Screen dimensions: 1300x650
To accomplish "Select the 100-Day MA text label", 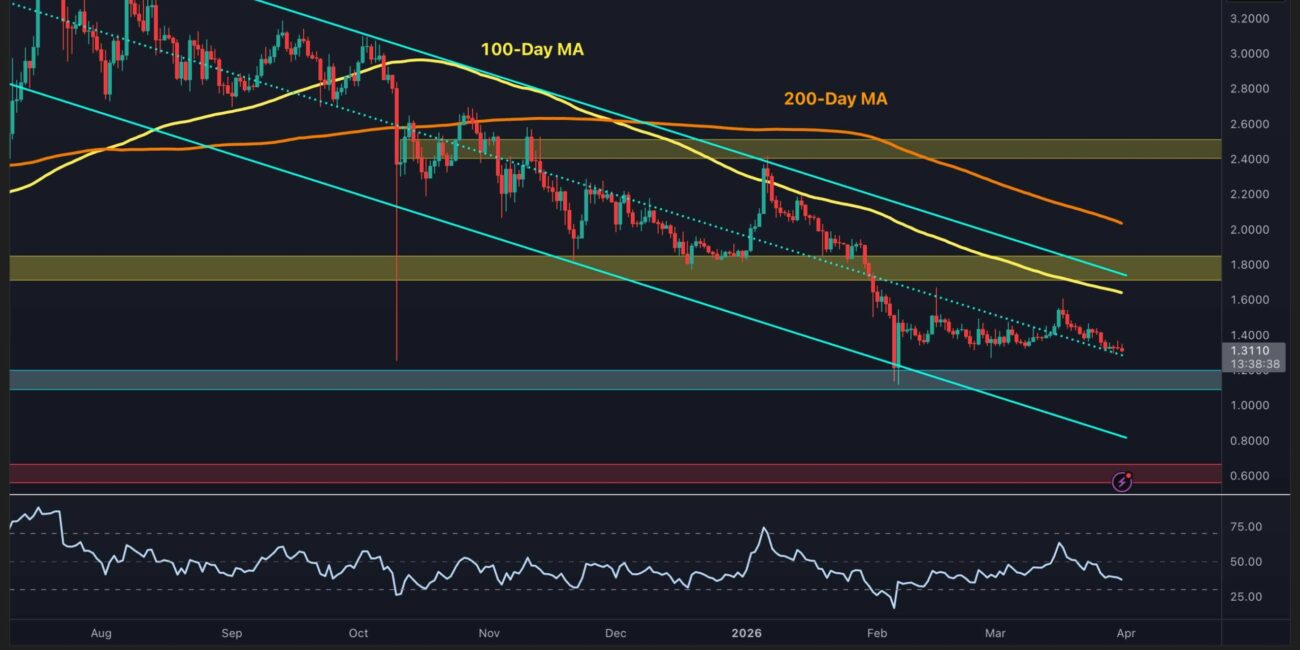I will tap(532, 49).
